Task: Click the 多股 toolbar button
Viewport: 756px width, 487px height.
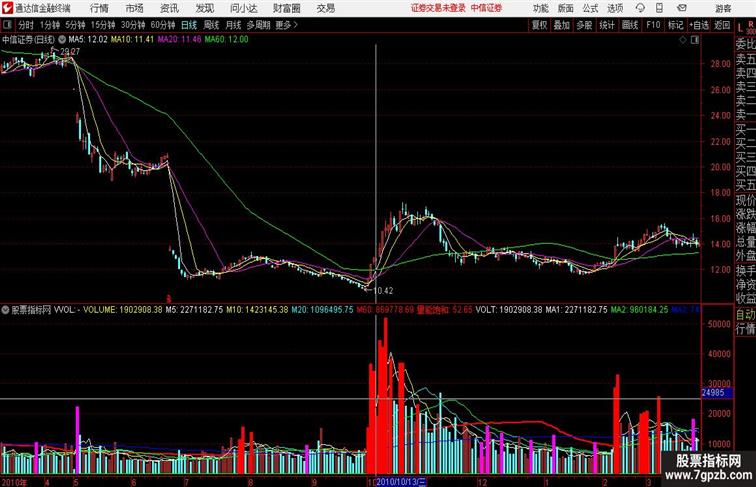Action: [584, 25]
